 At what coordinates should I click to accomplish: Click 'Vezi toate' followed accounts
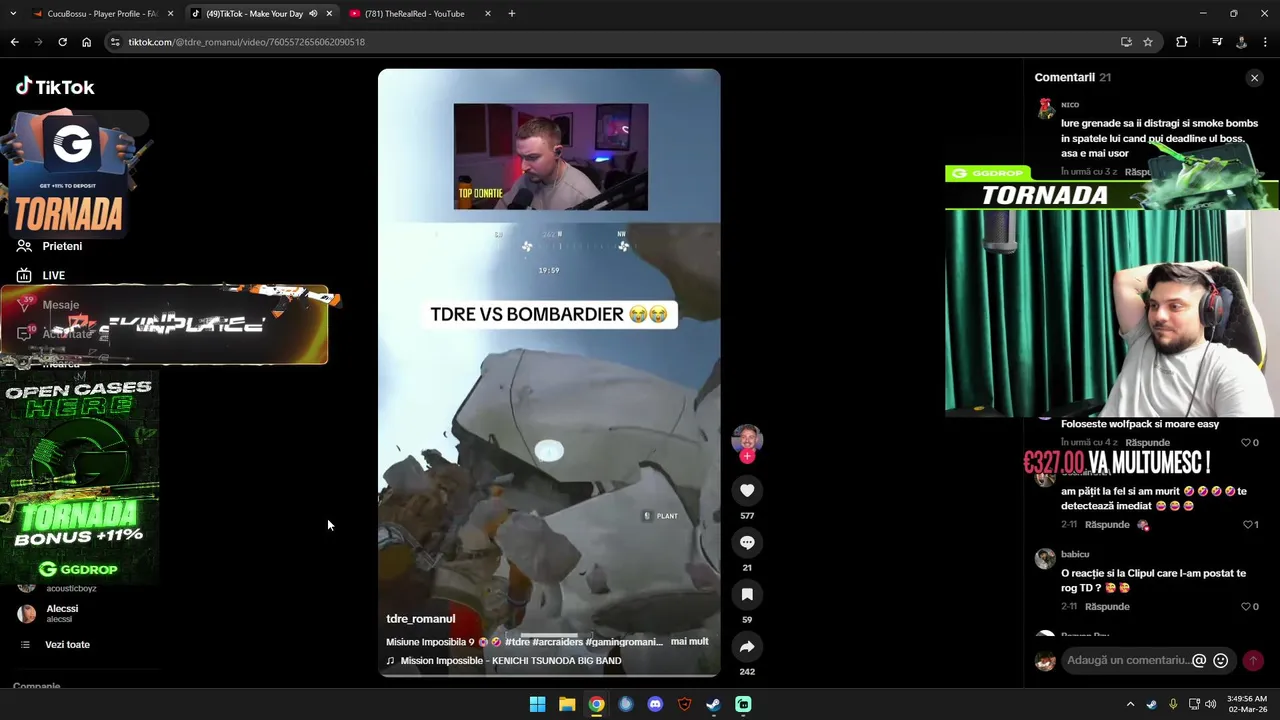pos(67,645)
